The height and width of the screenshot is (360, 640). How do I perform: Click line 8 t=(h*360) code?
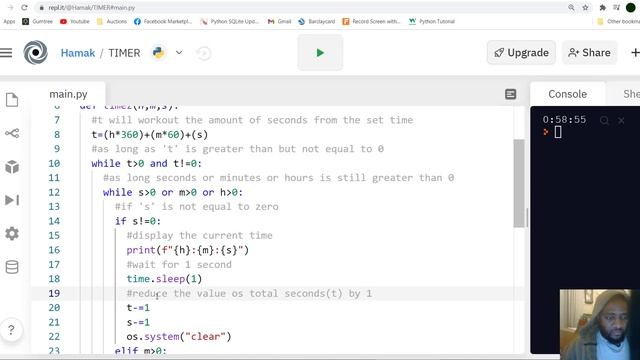pos(150,135)
